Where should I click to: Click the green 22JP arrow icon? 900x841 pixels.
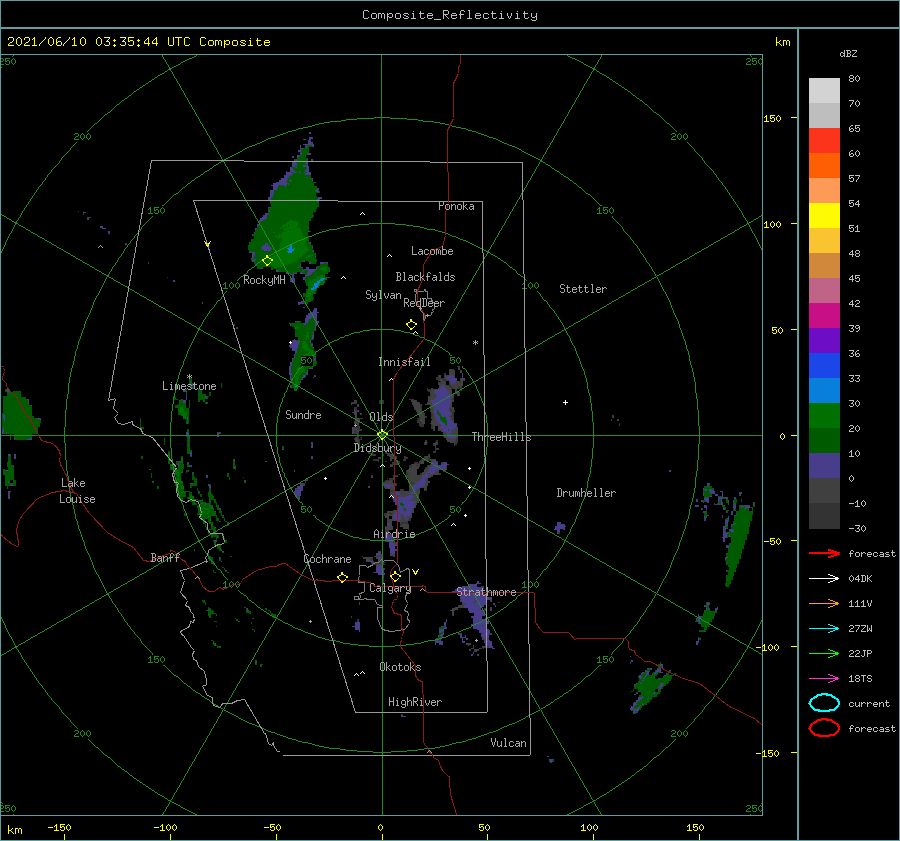coord(824,653)
